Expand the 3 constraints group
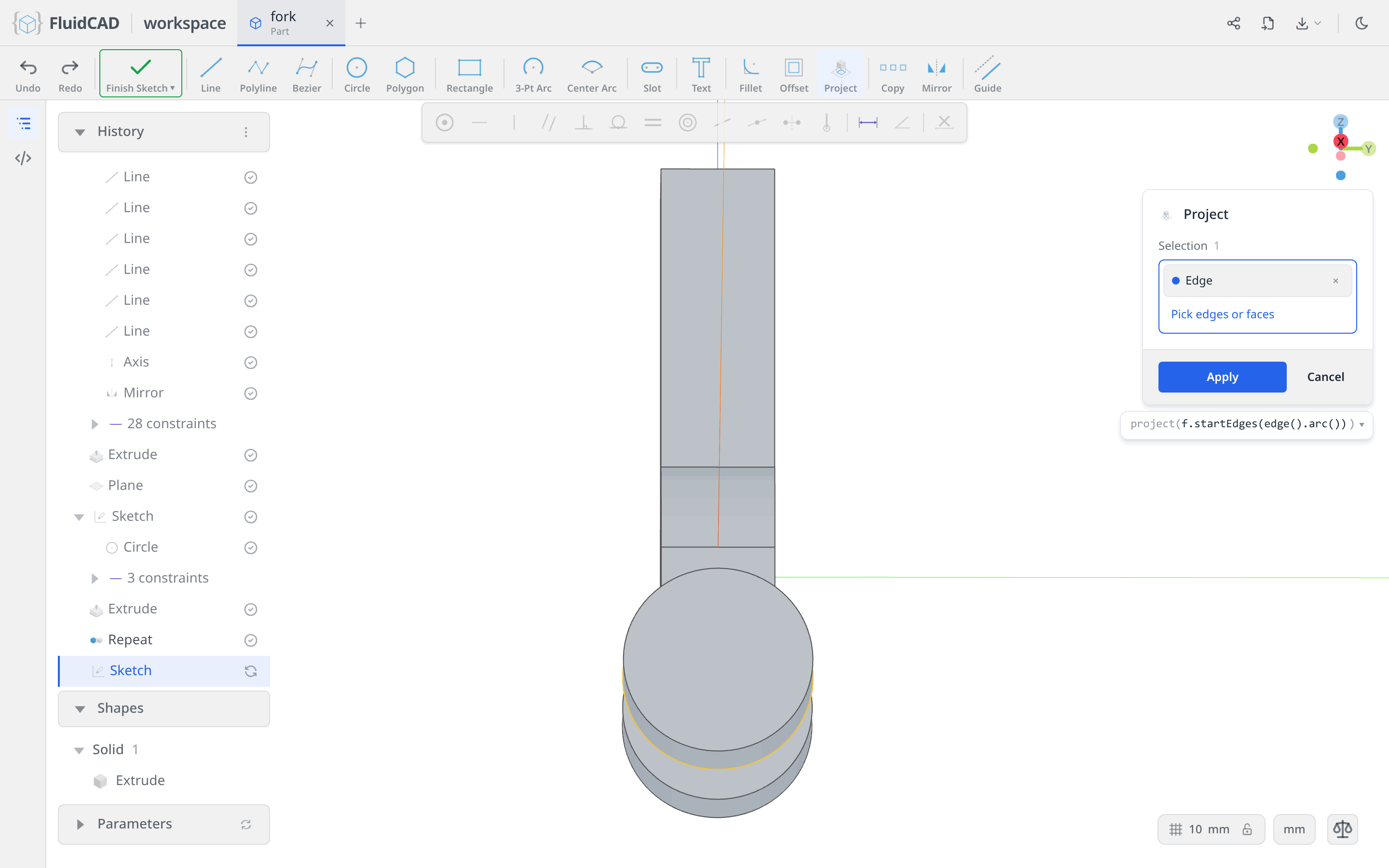This screenshot has width=1389, height=868. pos(95,578)
